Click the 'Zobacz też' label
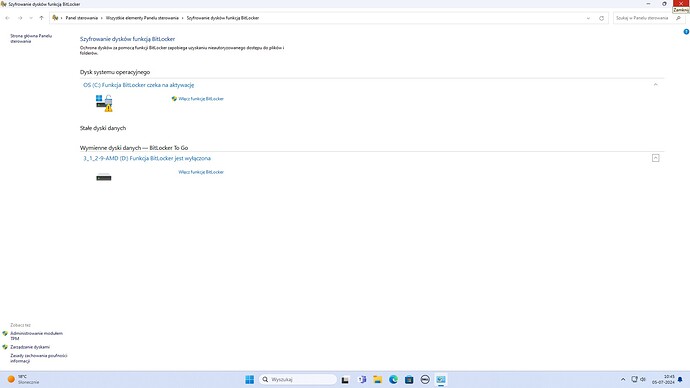690x388 pixels. point(21,325)
